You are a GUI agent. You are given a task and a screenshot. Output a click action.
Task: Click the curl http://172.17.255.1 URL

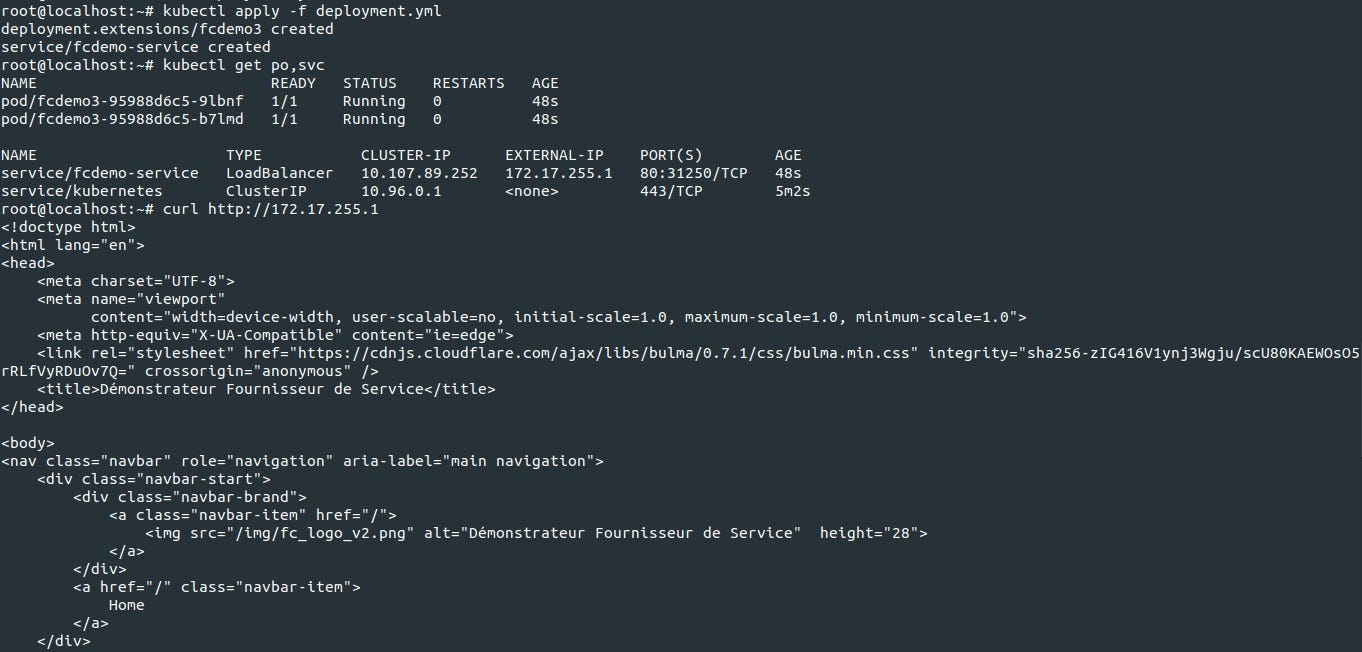pos(293,209)
